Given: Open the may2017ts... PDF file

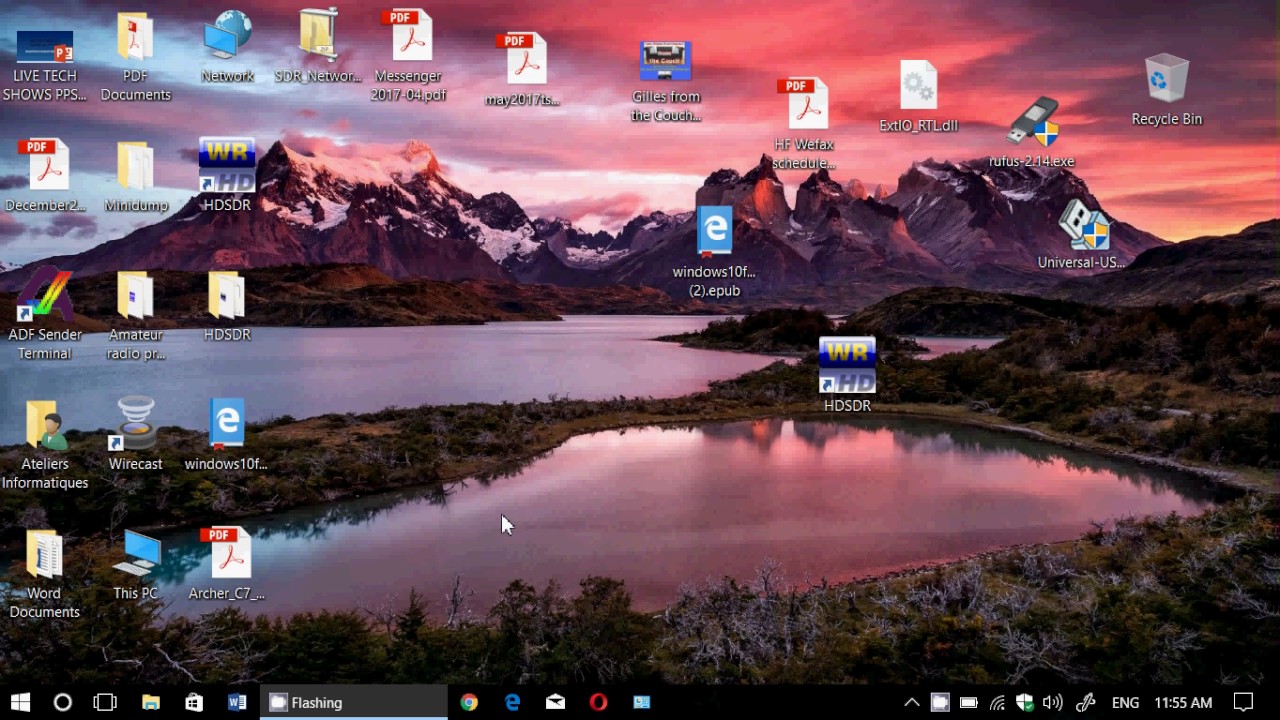Looking at the screenshot, I should [x=522, y=70].
